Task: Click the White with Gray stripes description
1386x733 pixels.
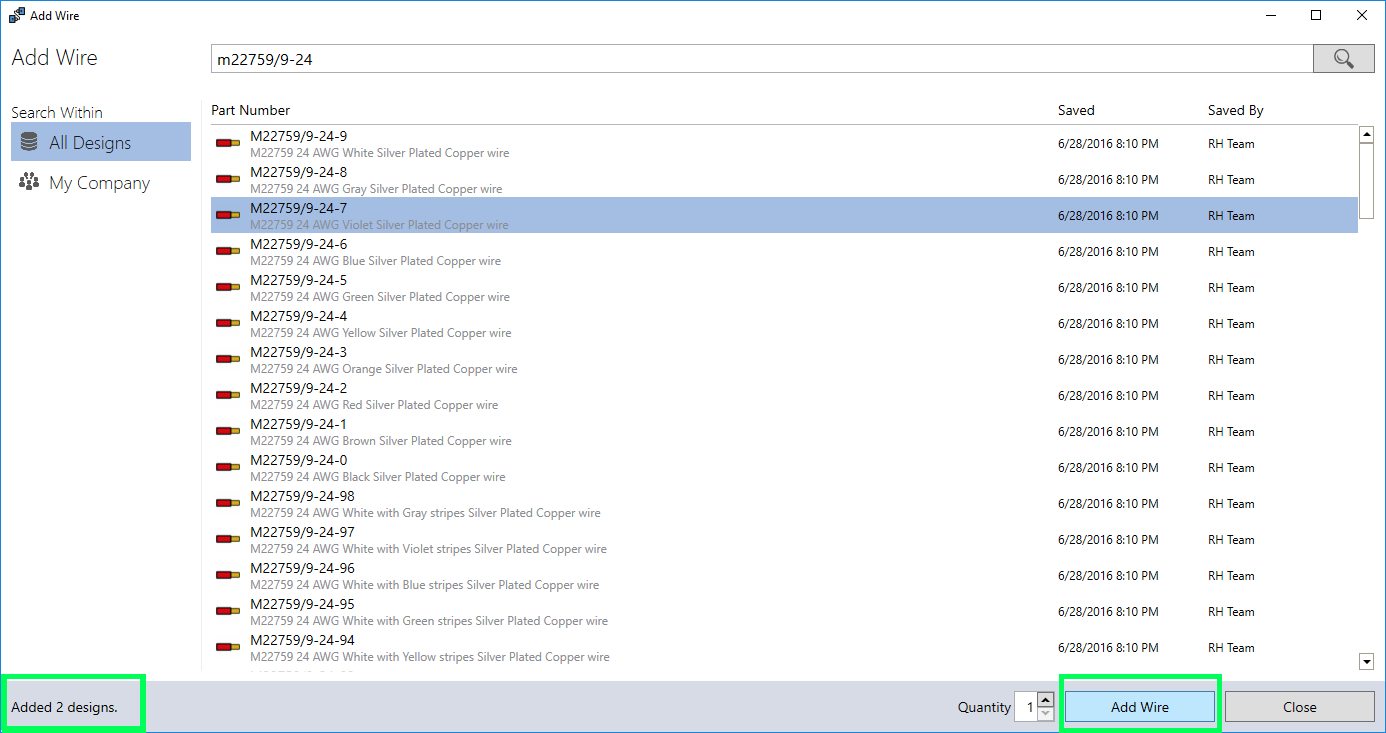Action: coord(425,513)
